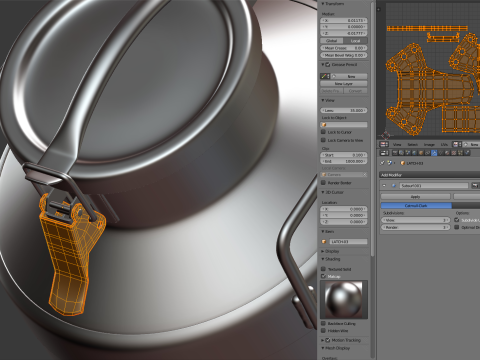
Task: Select the Catmull-Clark subdivision type
Action: click(416, 206)
